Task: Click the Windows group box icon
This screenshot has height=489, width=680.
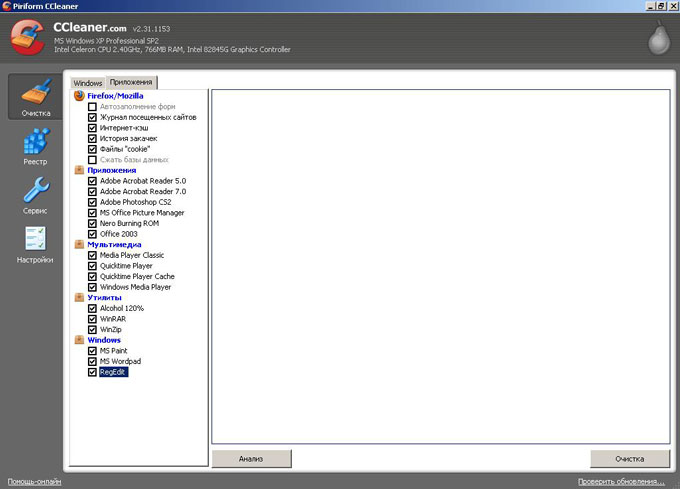Action: pyautogui.click(x=79, y=340)
